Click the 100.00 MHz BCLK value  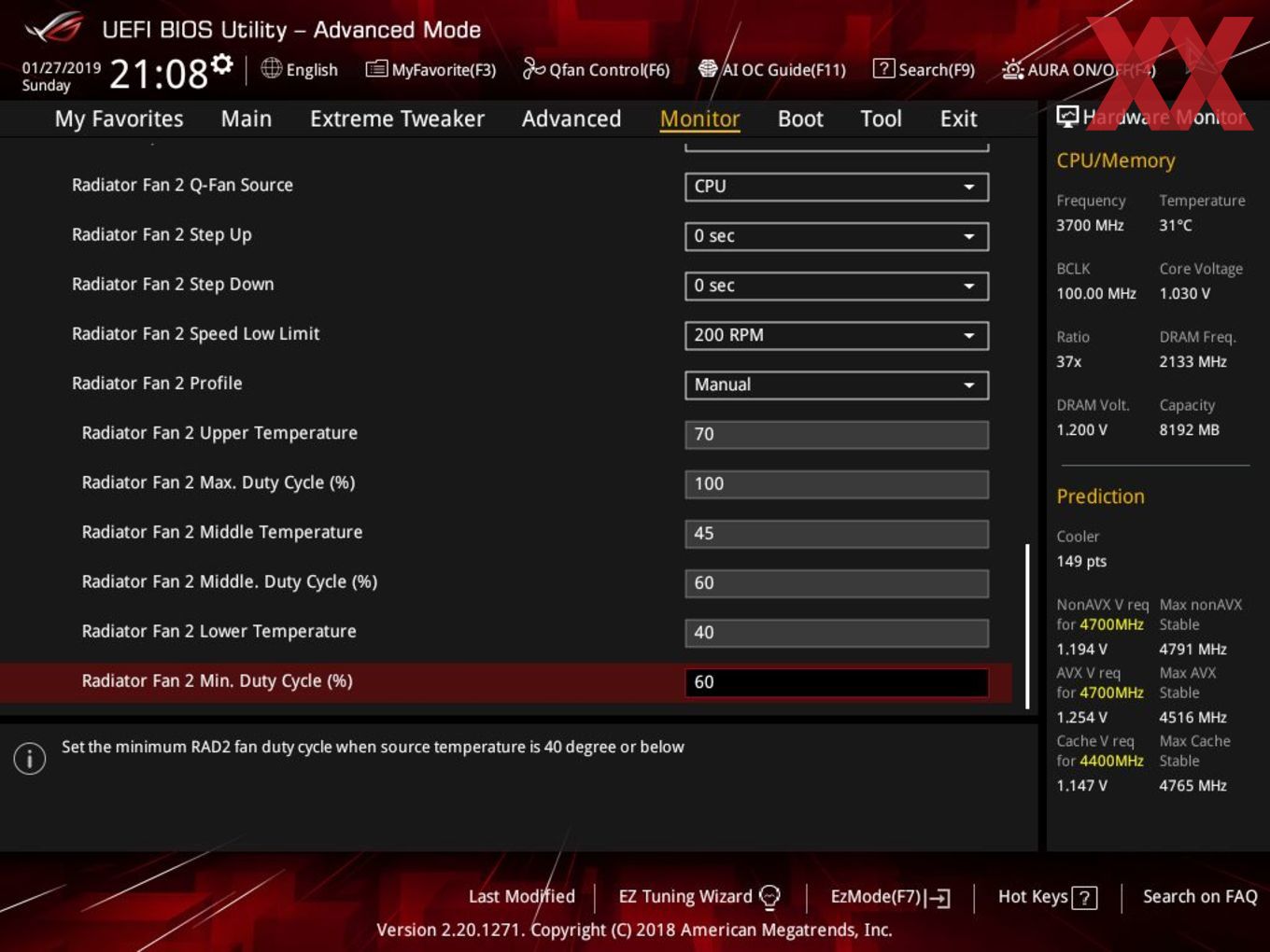1096,293
